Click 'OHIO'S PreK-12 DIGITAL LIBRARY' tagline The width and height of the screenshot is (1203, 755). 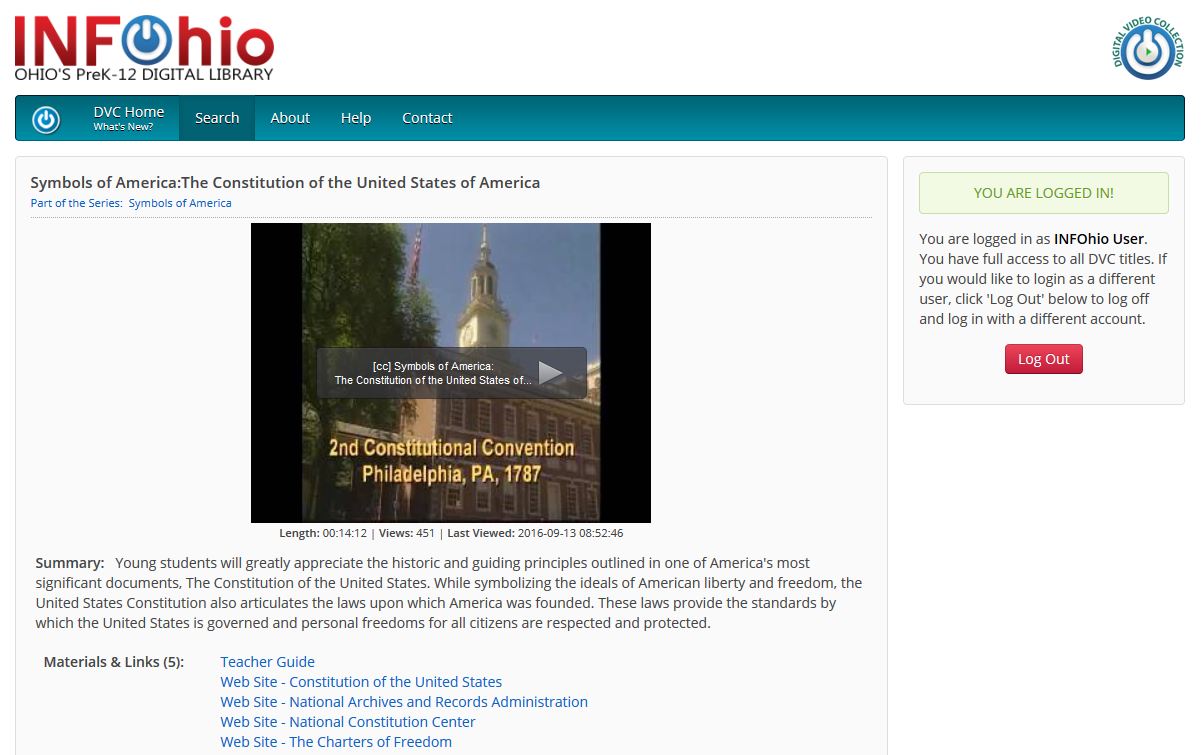click(144, 74)
